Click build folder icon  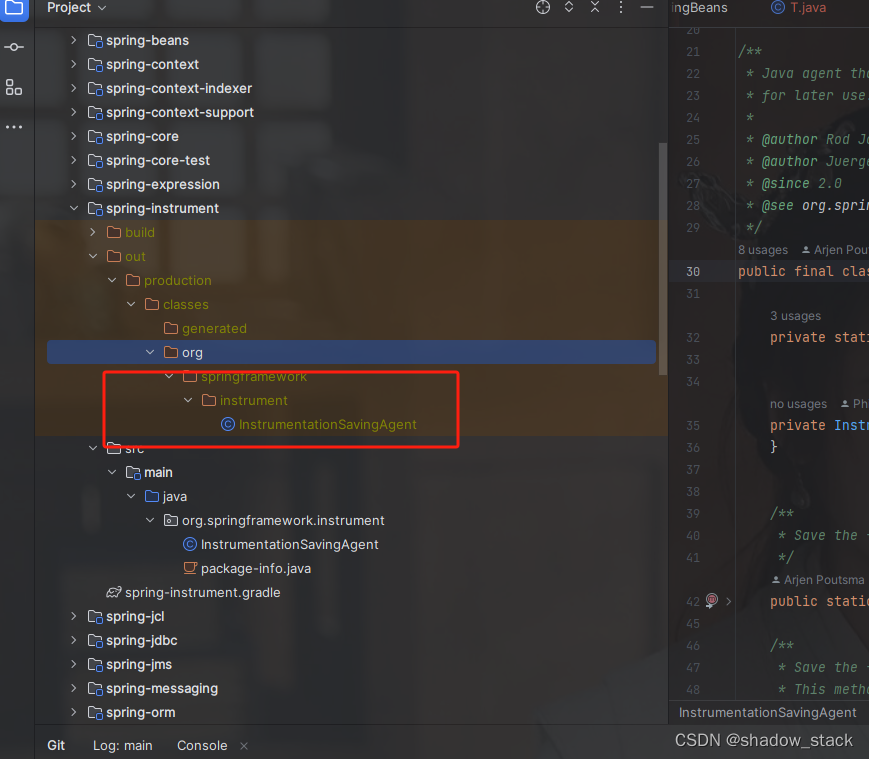coord(114,232)
